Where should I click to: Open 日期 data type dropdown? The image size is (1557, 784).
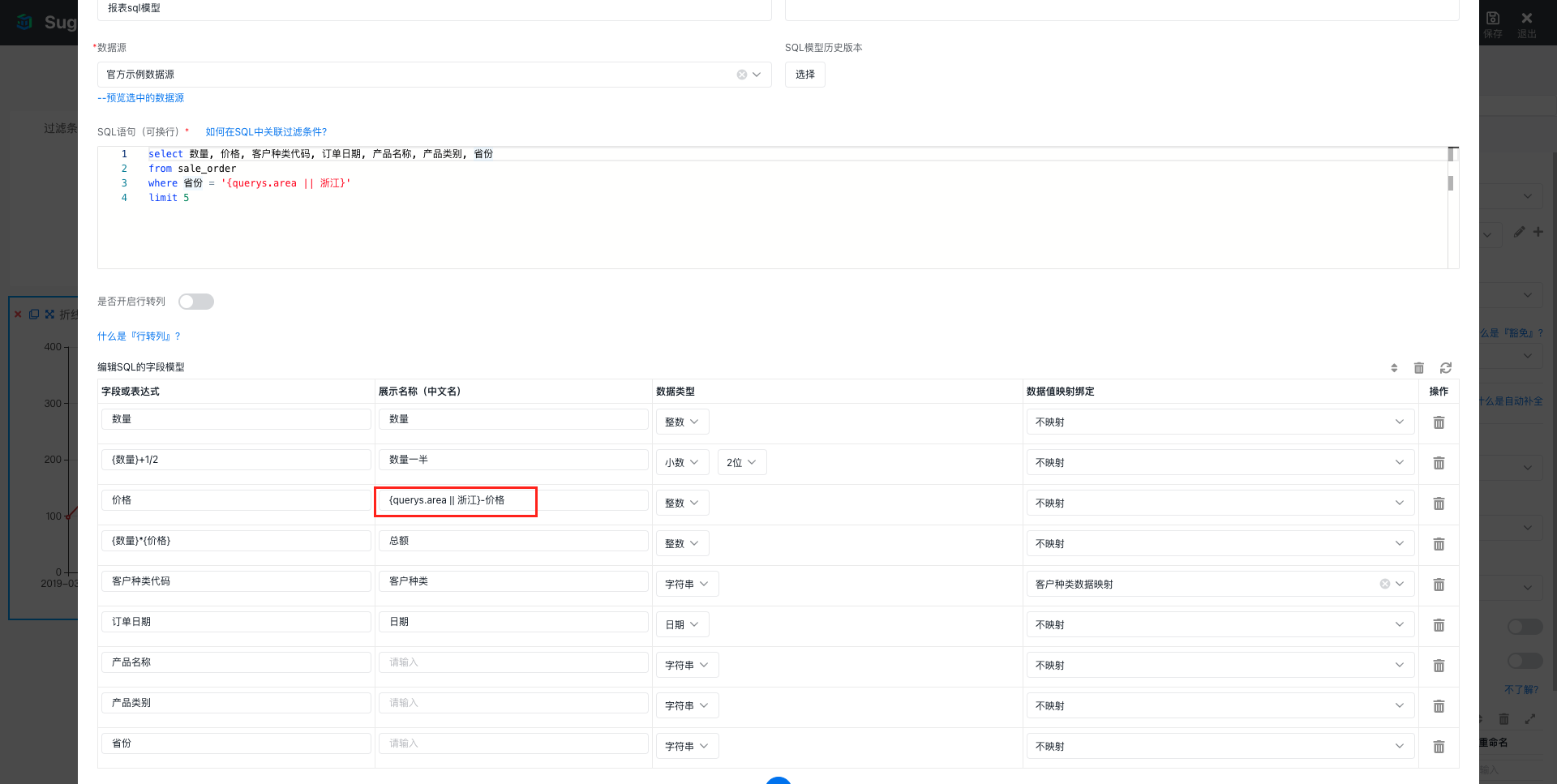(682, 624)
